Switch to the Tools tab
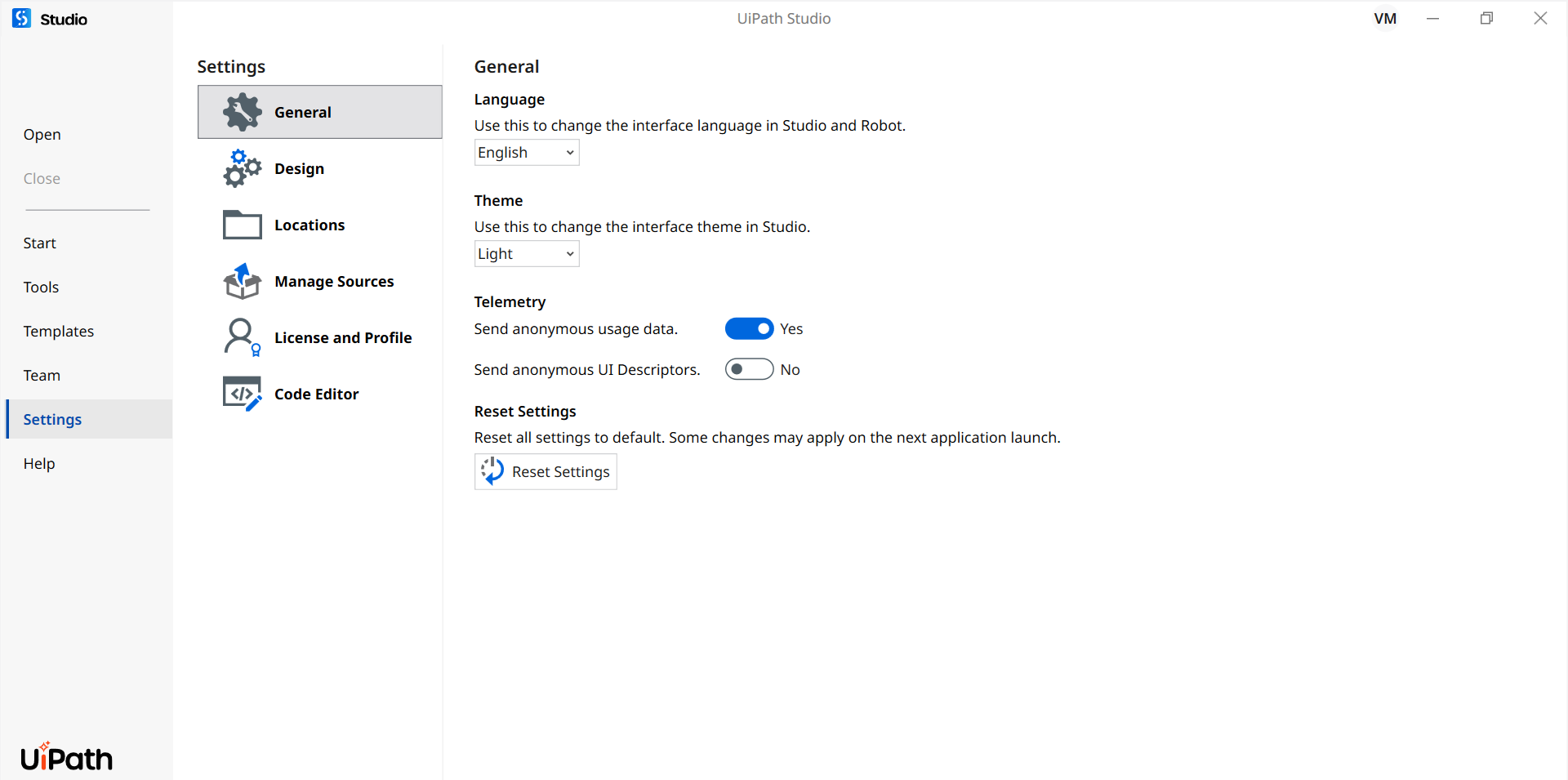 click(x=41, y=287)
